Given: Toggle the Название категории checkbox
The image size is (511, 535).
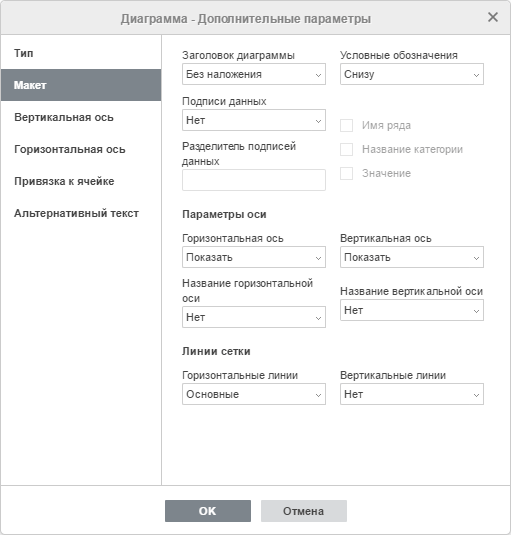Looking at the screenshot, I should pos(347,149).
